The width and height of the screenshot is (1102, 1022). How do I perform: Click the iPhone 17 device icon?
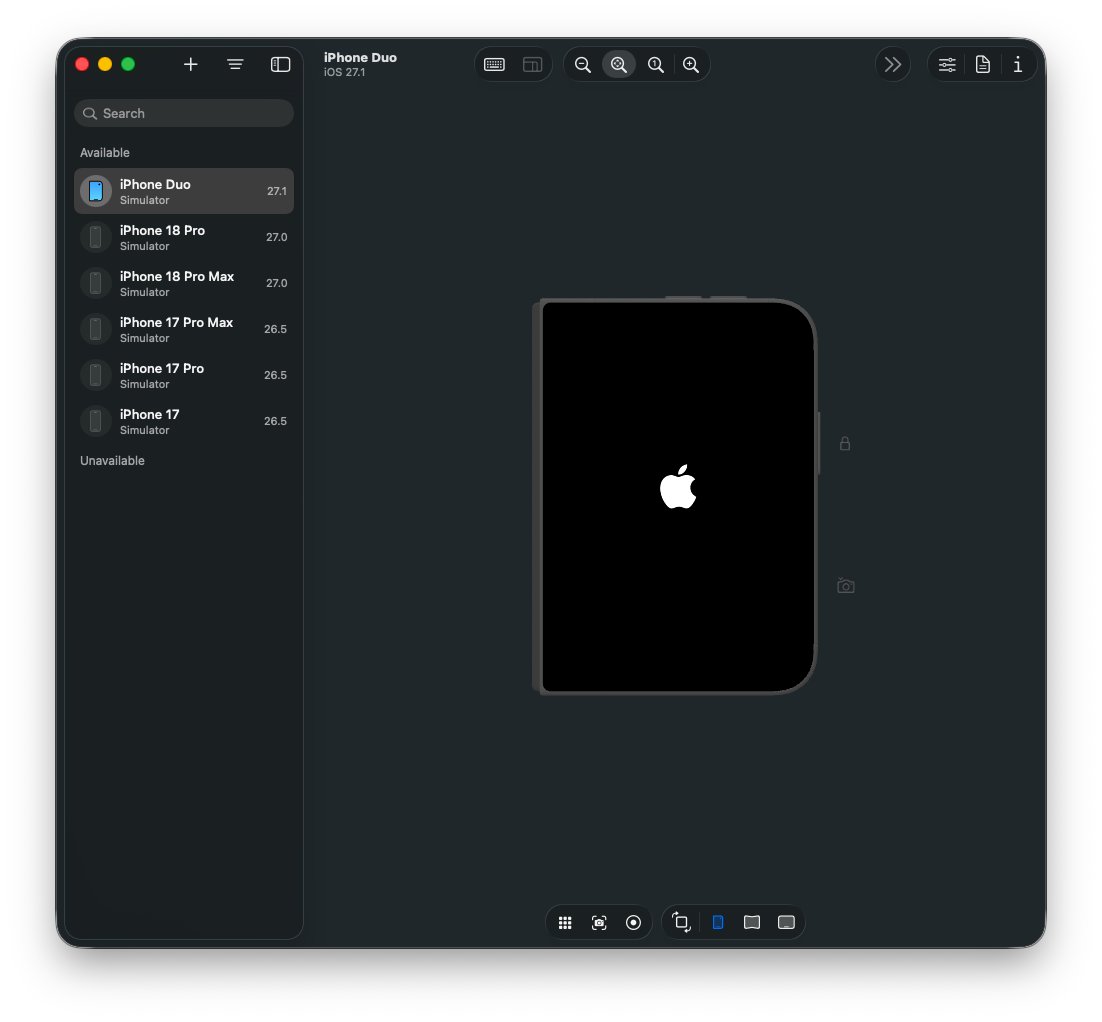[96, 422]
